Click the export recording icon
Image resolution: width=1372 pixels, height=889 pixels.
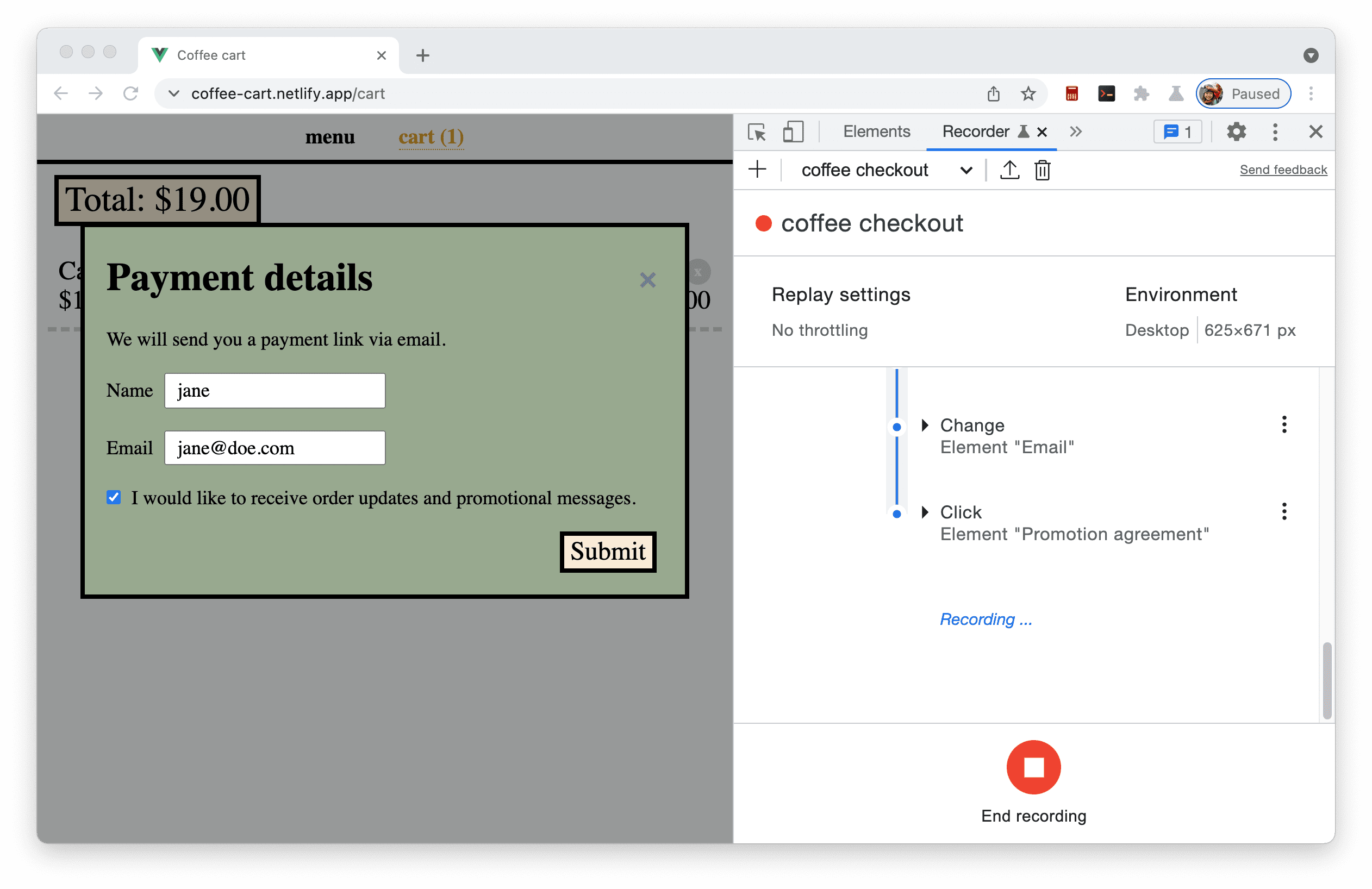1009,168
